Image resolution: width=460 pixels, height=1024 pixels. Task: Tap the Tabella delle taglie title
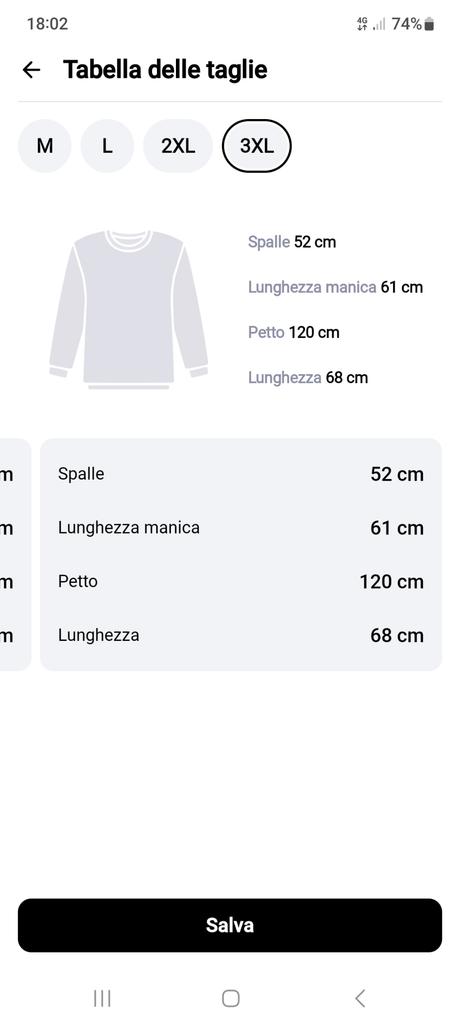pyautogui.click(x=165, y=69)
